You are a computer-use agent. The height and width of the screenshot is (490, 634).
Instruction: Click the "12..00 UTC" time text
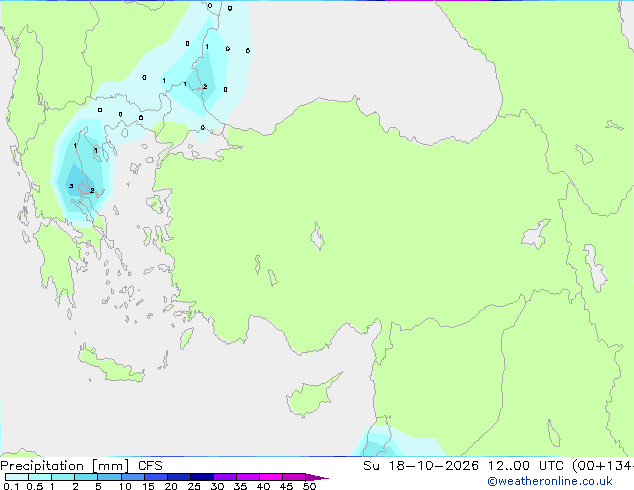coord(525,466)
